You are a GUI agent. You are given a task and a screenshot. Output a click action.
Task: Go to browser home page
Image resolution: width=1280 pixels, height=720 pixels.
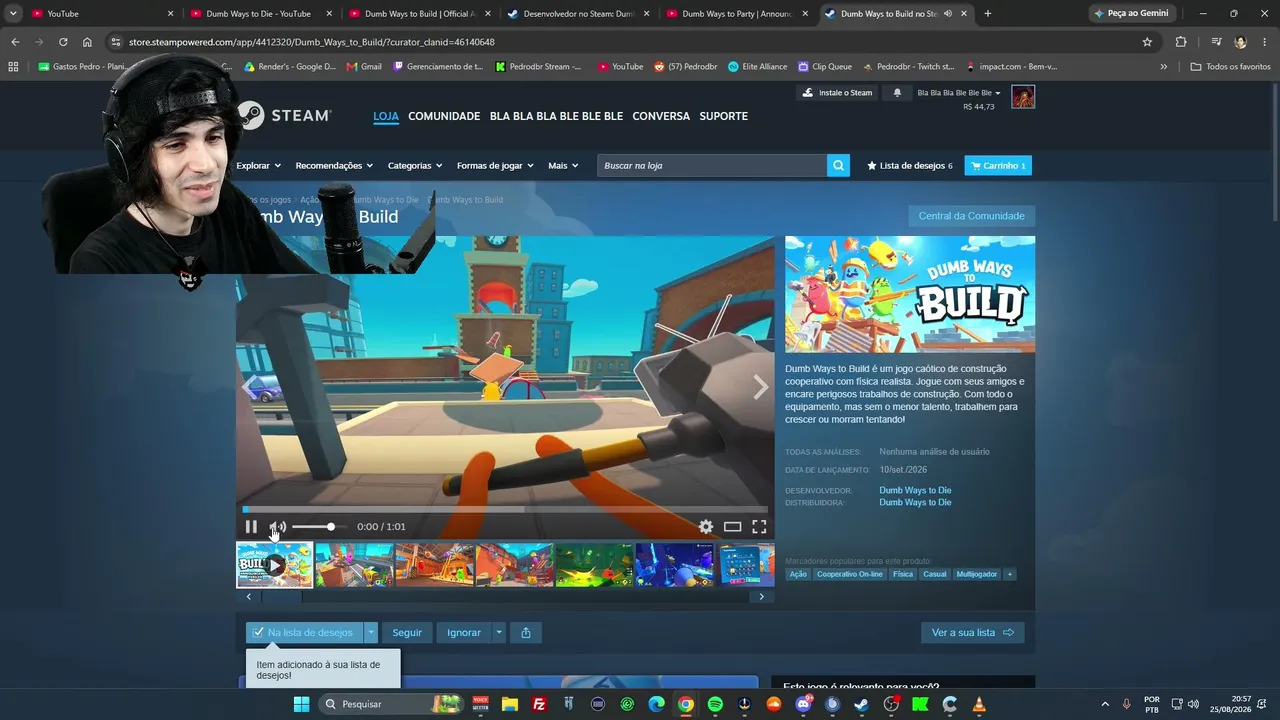coord(87,42)
